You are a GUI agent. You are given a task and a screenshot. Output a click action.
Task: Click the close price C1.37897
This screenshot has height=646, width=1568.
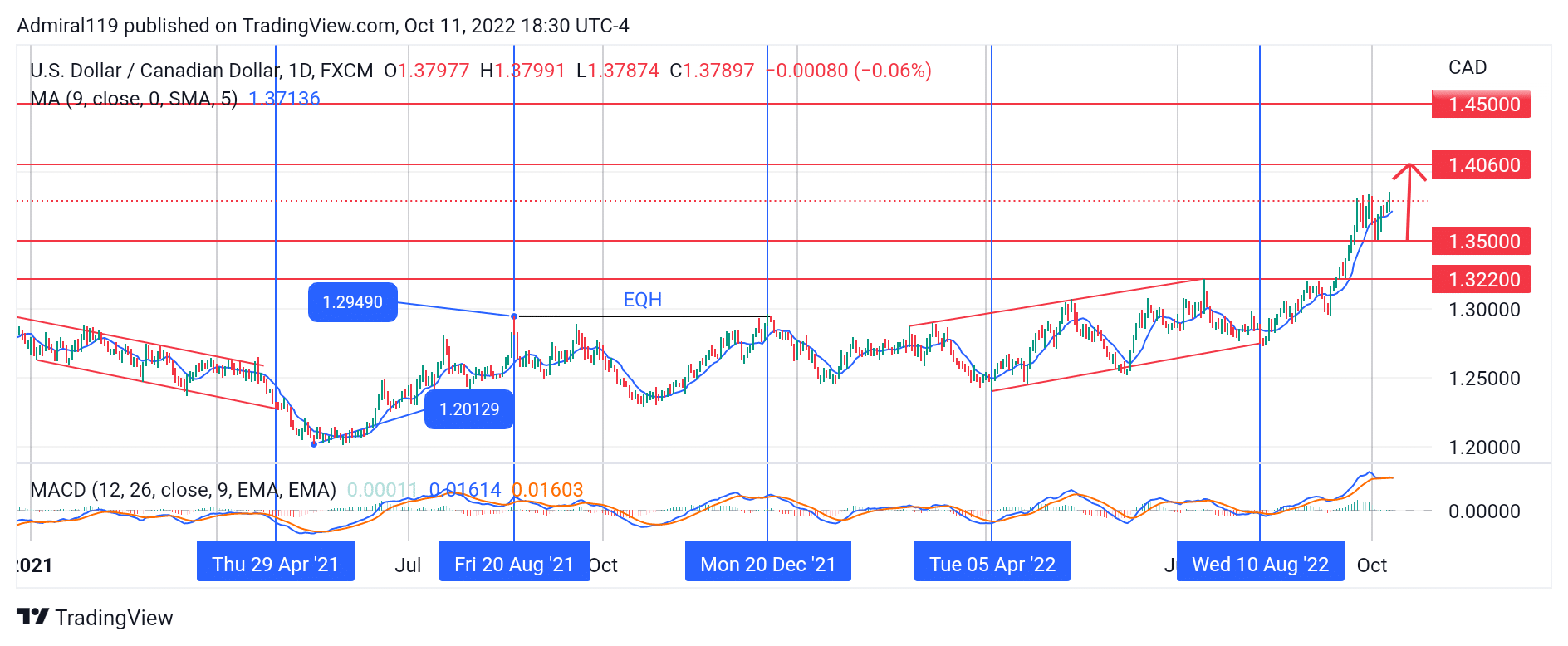click(x=713, y=71)
